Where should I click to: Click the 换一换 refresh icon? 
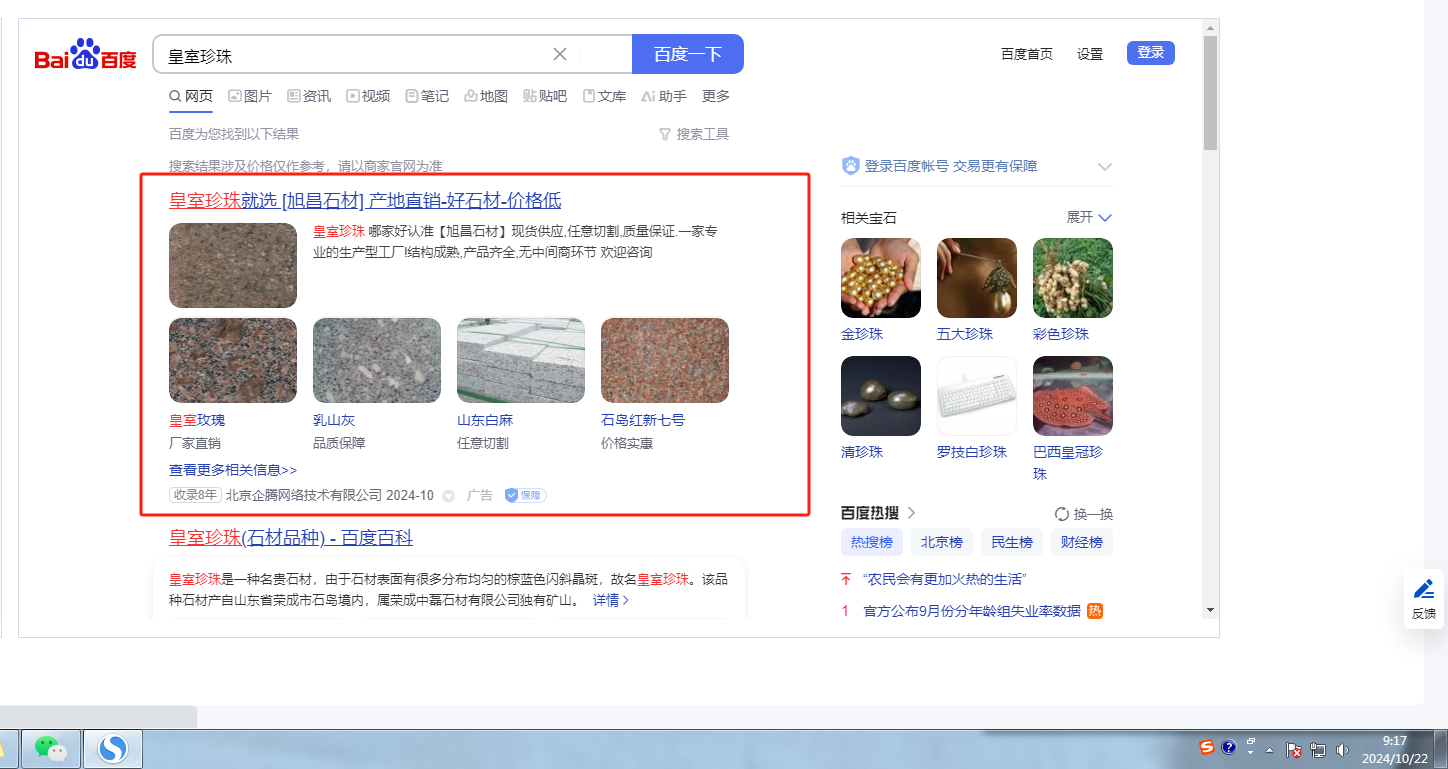1062,514
